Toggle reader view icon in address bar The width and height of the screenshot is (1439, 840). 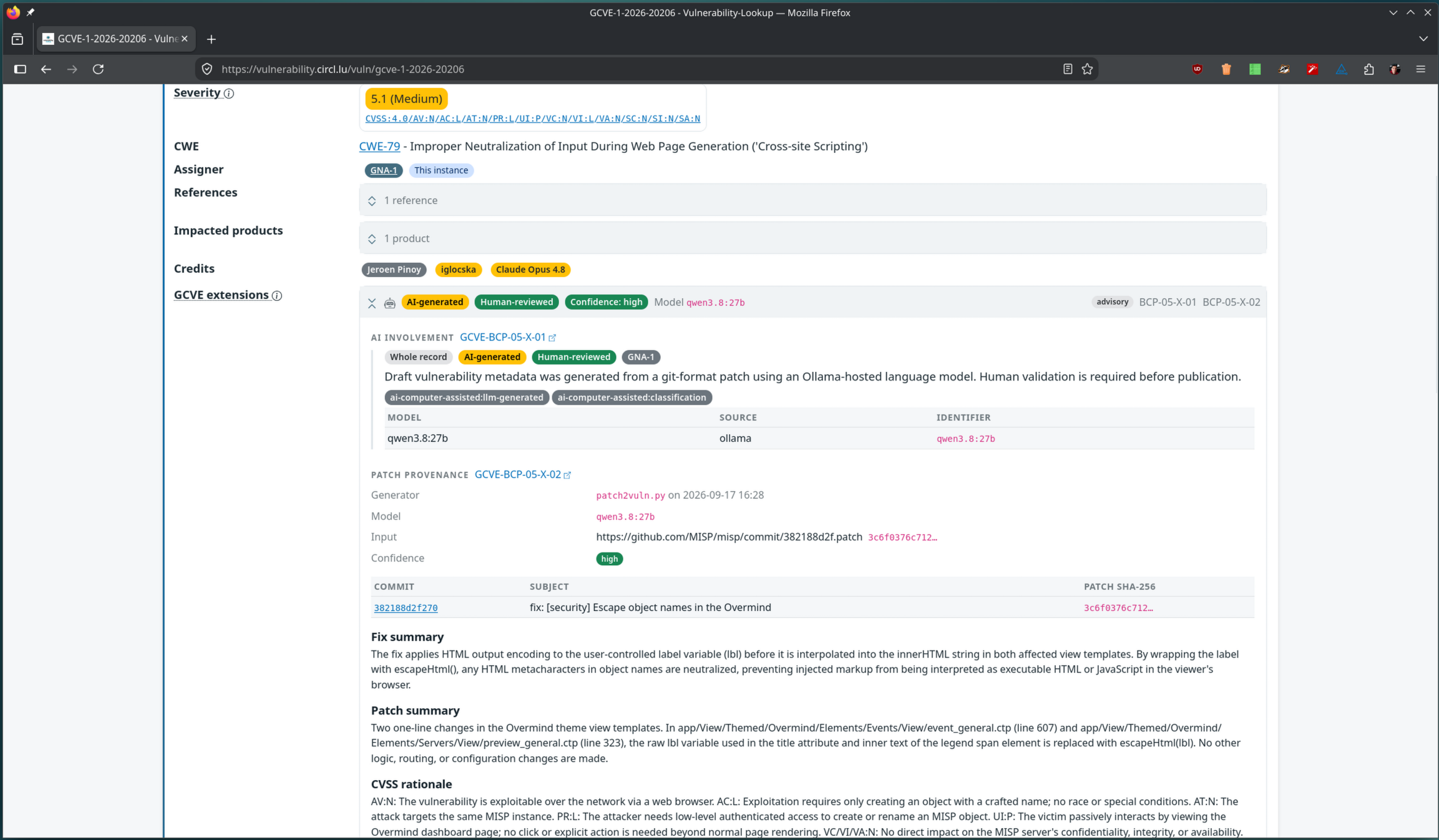coord(1068,69)
